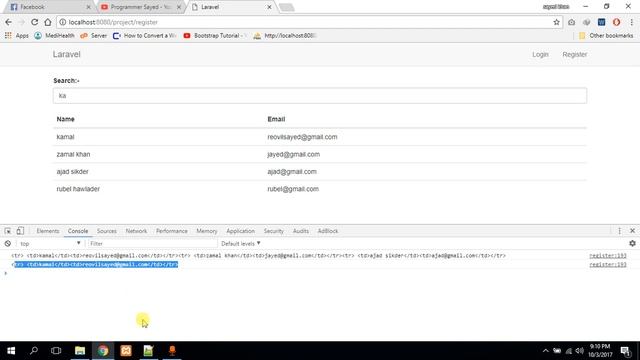The image size is (640, 360).
Task: Click the camera extension icon
Action: (571, 22)
